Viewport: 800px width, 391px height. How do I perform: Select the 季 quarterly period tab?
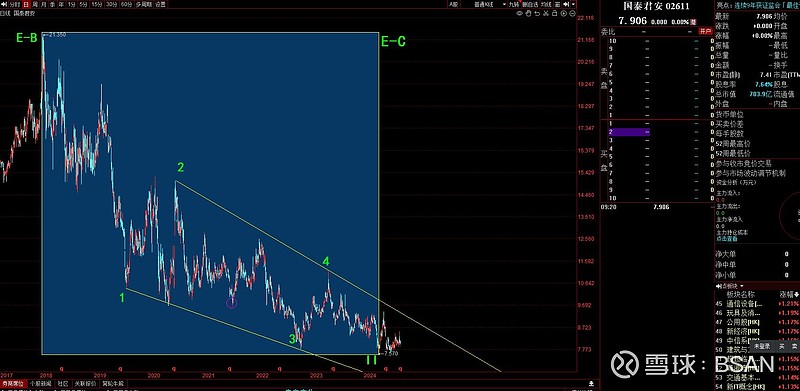click(53, 5)
